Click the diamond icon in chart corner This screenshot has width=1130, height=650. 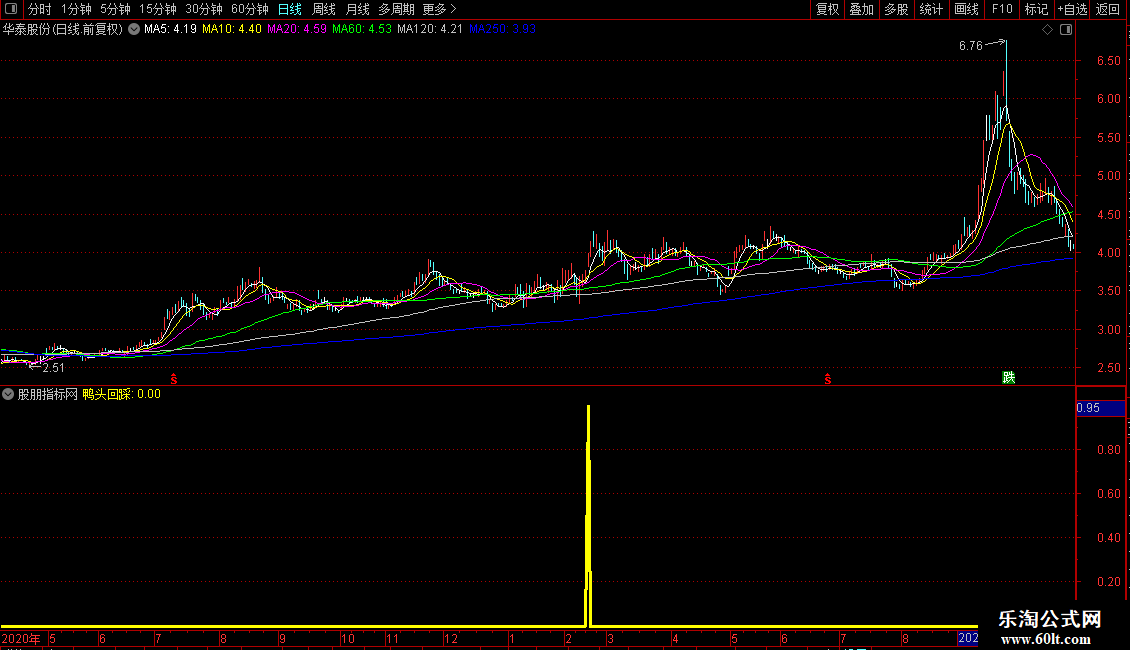tap(1048, 30)
